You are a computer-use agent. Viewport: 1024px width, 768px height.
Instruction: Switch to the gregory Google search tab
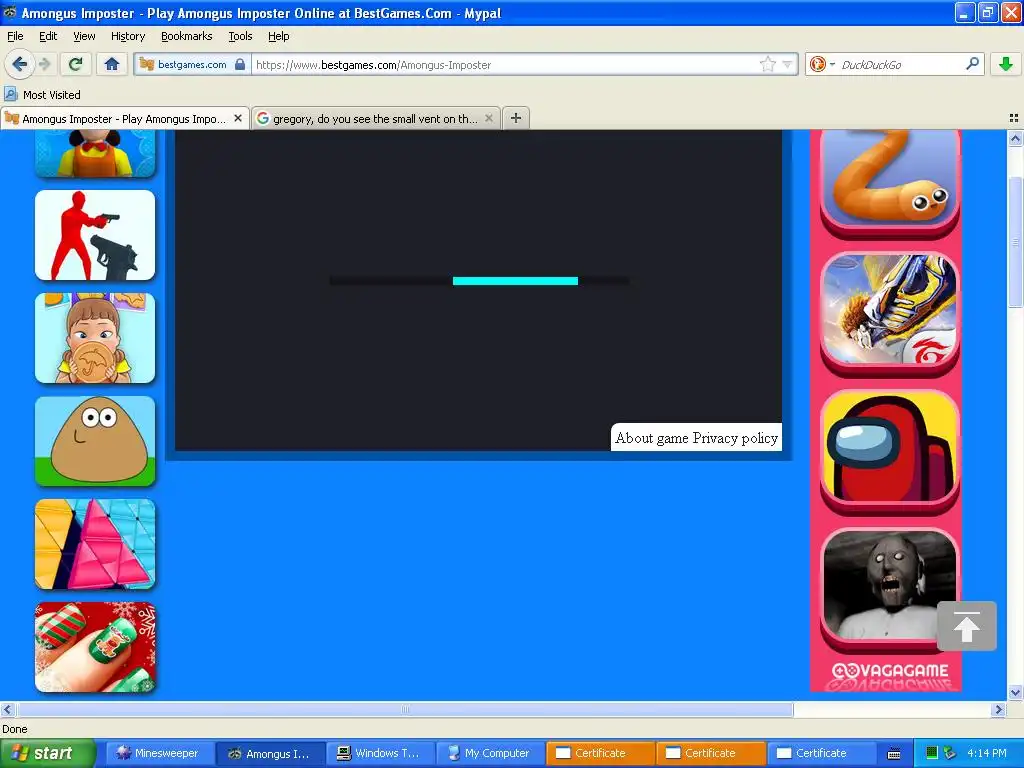376,119
